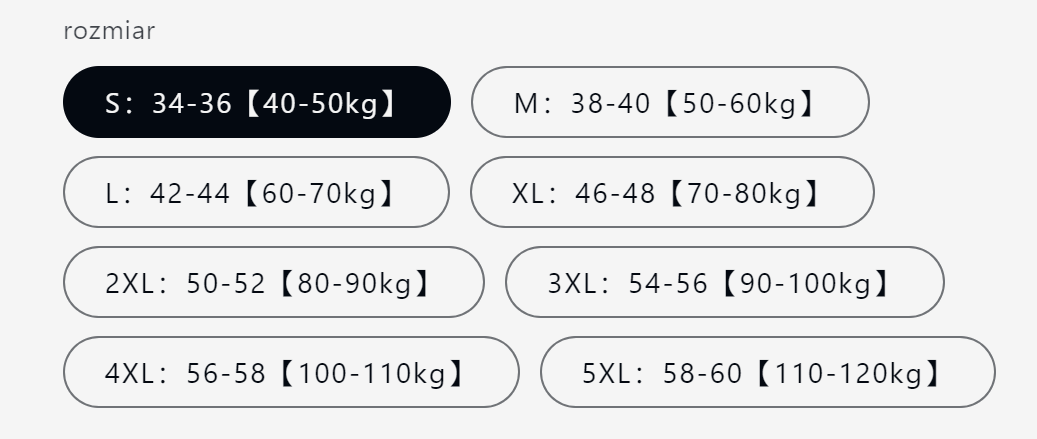1037x439 pixels.
Task: Pick the 70-80kg size button
Action: coord(672,192)
